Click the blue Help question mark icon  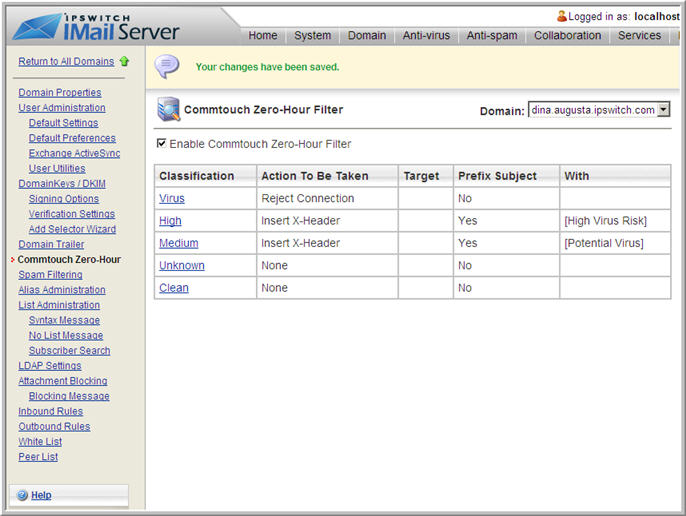(22, 495)
